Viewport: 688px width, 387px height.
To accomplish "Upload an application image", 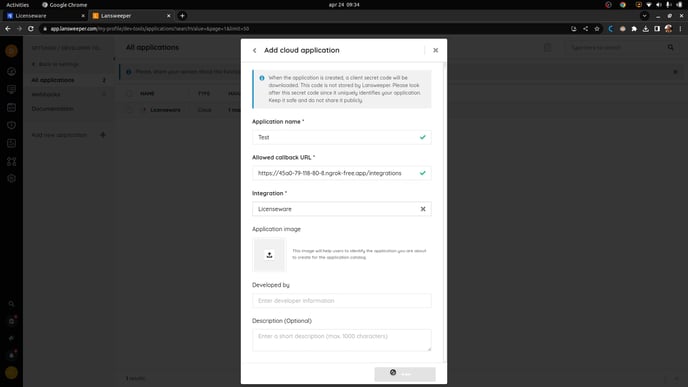I will 269,255.
